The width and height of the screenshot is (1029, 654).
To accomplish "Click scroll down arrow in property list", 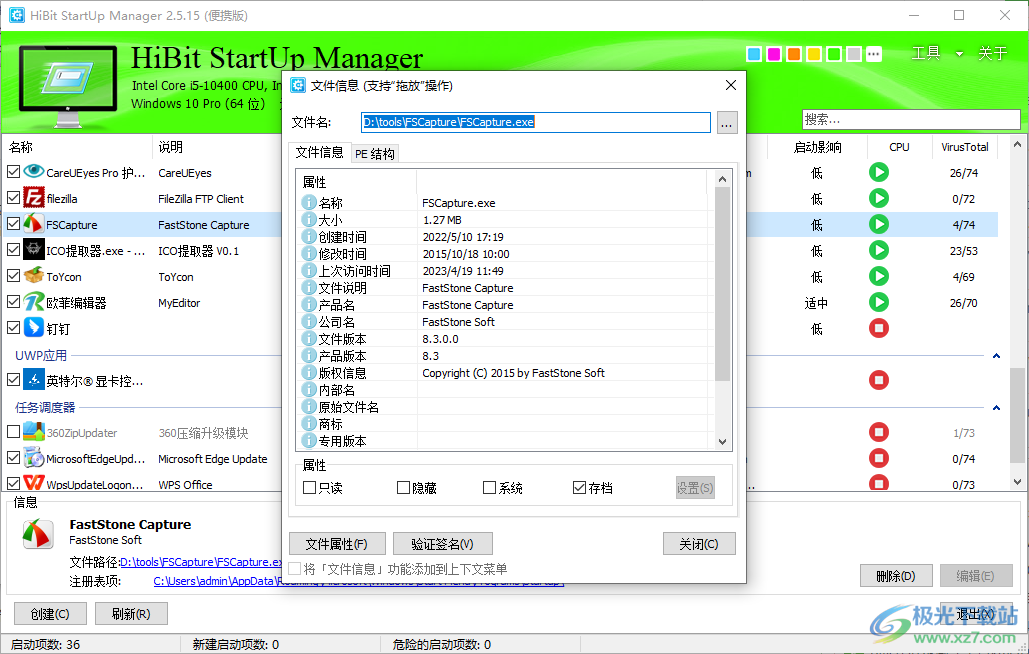I will [x=722, y=441].
